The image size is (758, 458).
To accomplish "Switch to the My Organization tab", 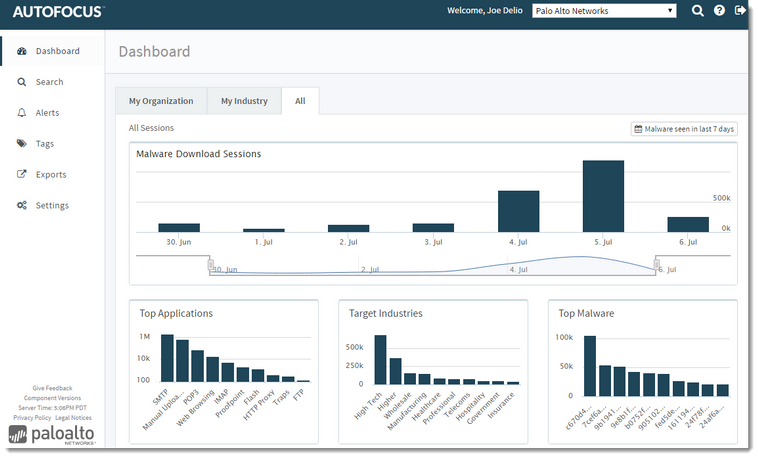I will coord(161,101).
